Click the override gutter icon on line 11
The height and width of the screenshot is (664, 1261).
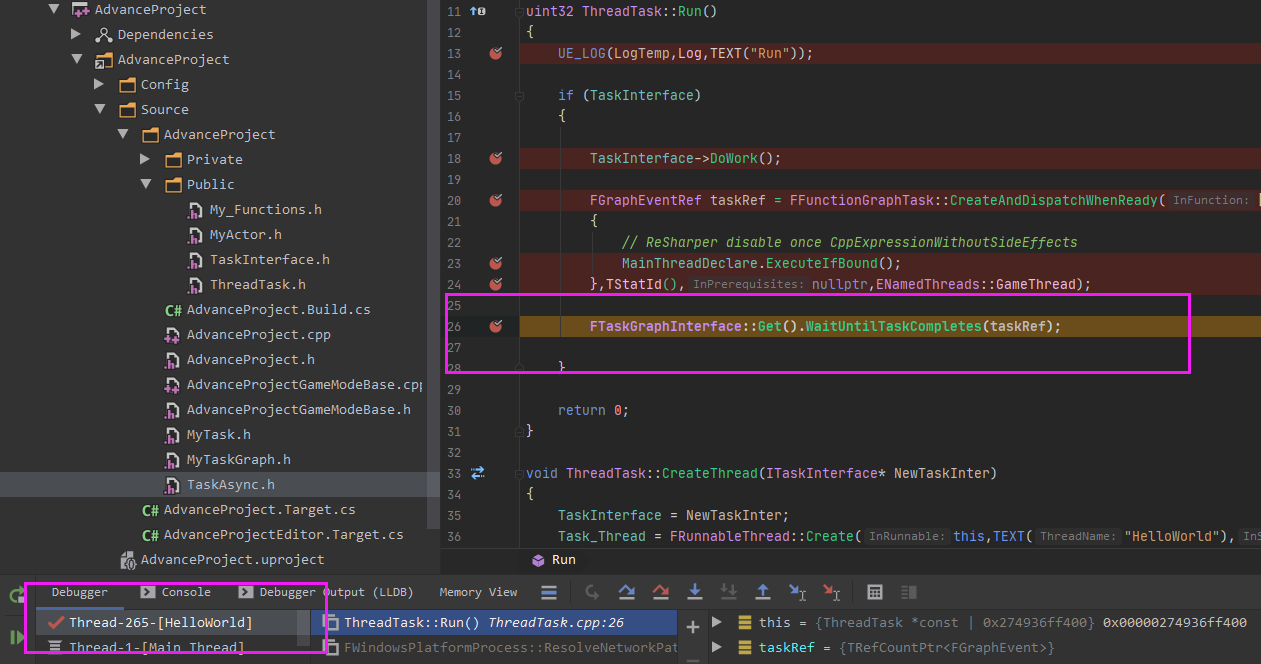[x=478, y=11]
